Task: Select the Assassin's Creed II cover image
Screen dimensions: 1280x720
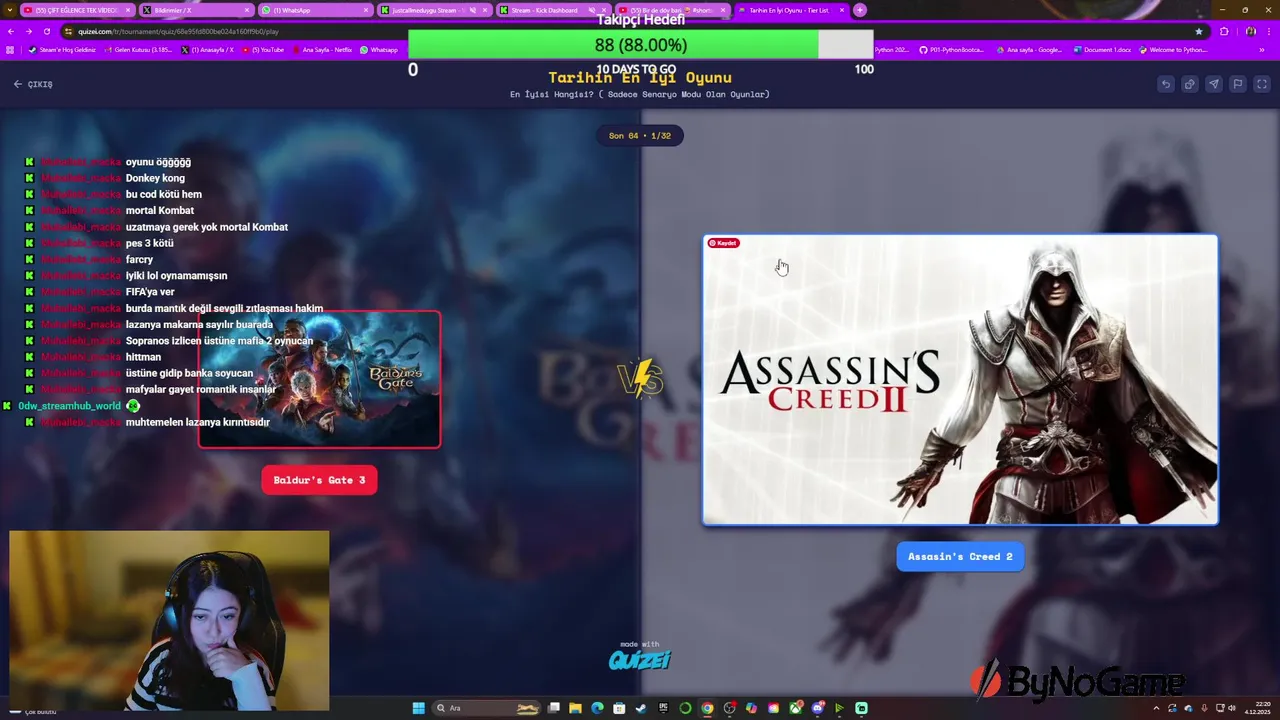Action: [x=960, y=380]
